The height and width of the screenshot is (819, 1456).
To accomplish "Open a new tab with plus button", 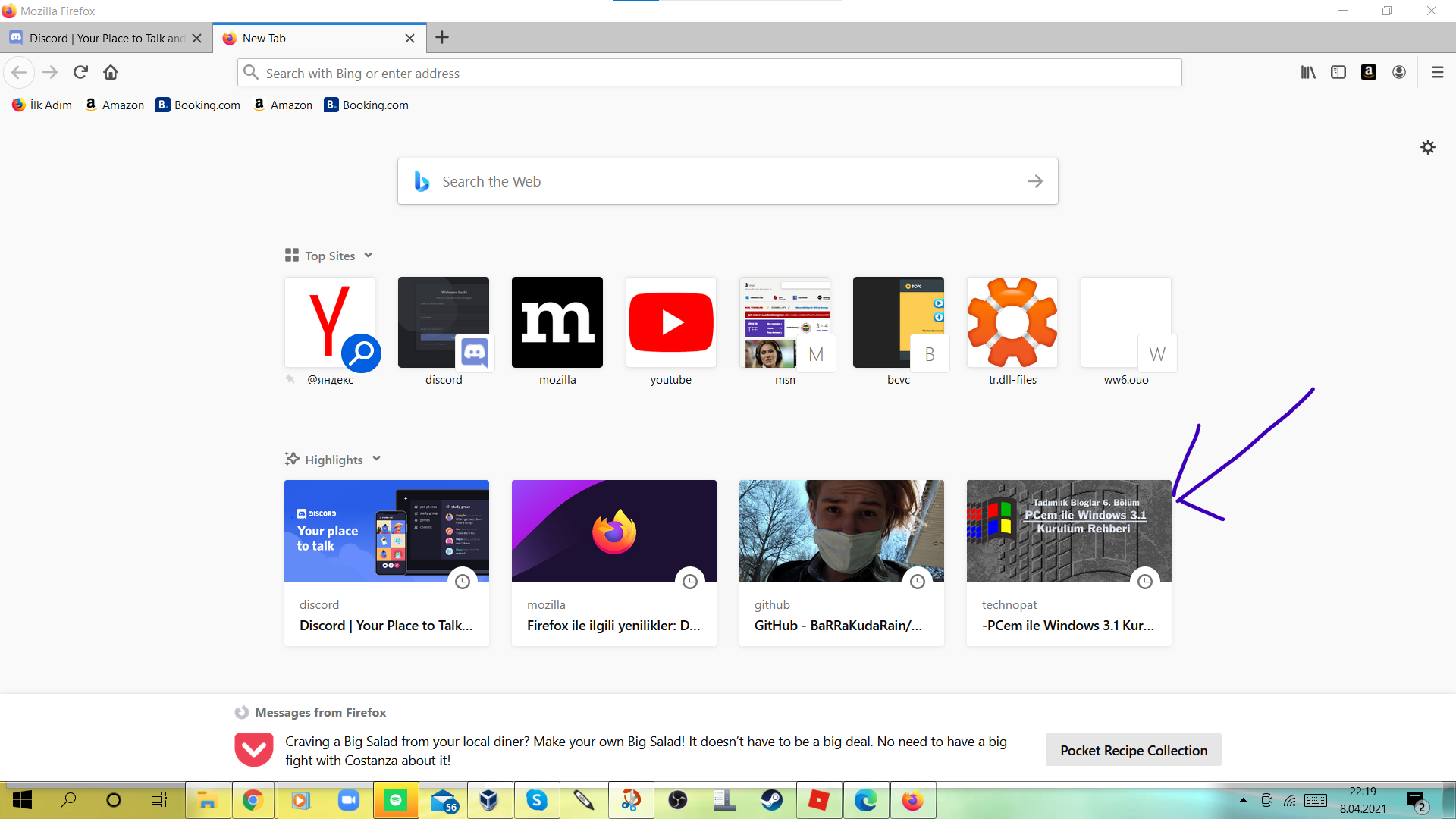I will point(442,38).
